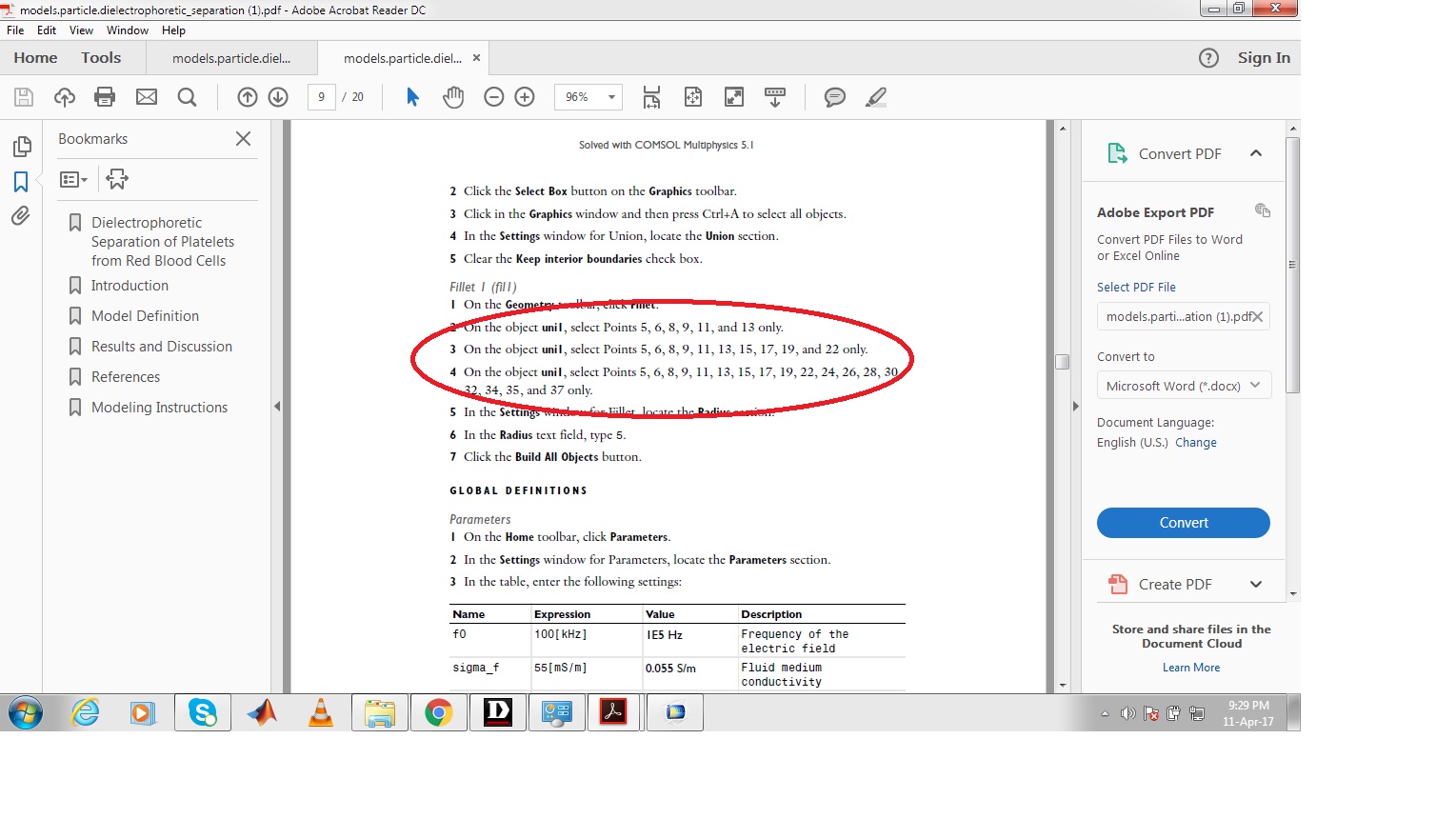Go to previous page arrow

coord(248,97)
